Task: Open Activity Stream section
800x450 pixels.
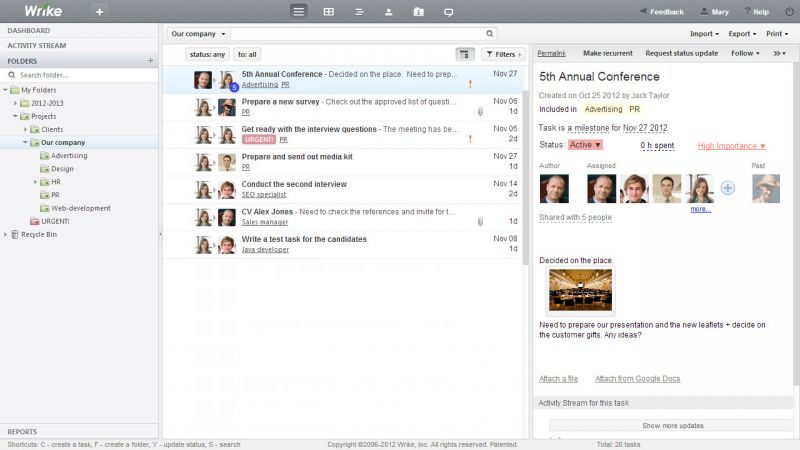Action: (x=37, y=45)
